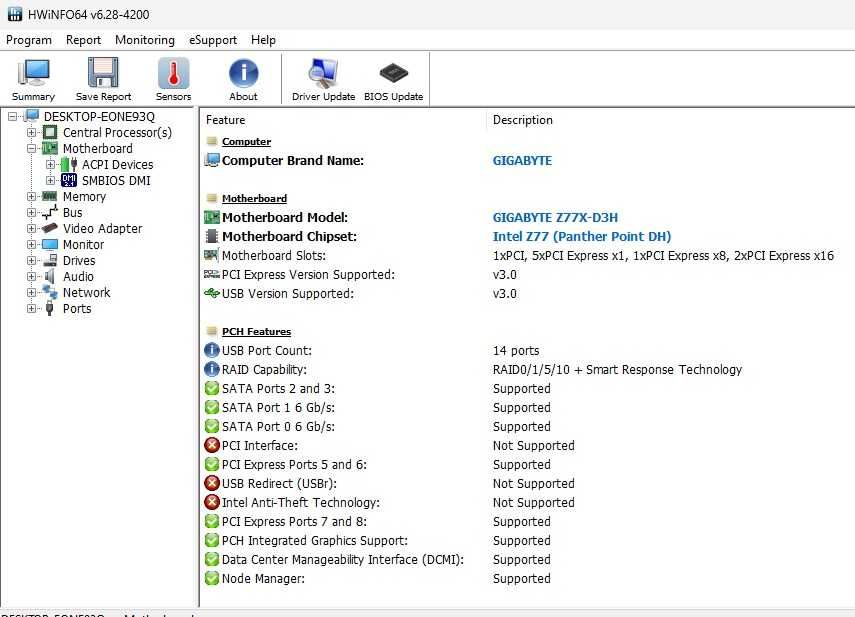
Task: Click the ACPI Devices plug icon
Action: pos(69,164)
